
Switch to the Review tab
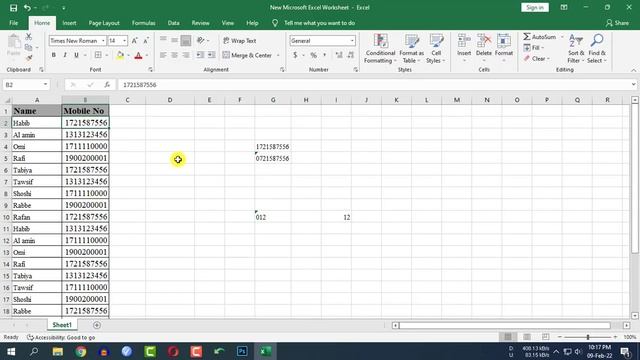(200, 23)
